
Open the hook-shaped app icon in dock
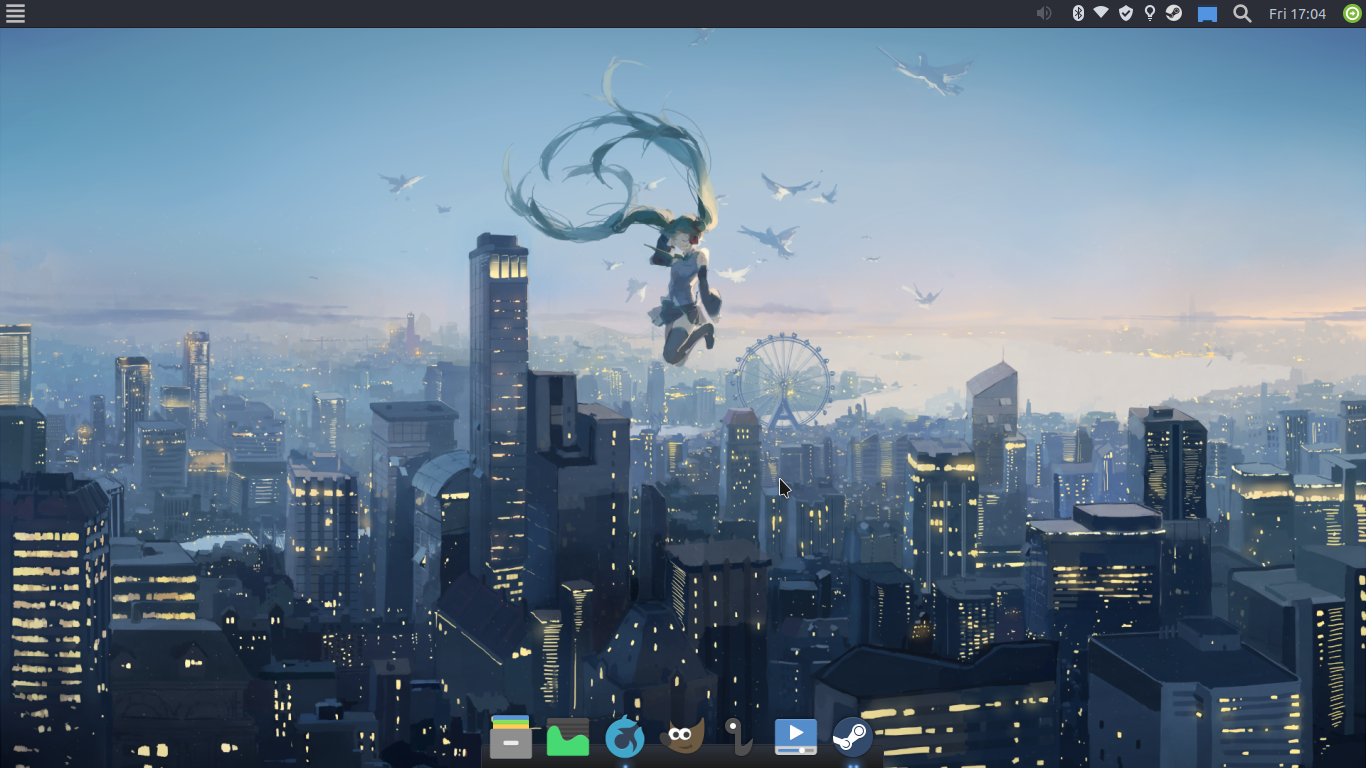click(x=738, y=738)
